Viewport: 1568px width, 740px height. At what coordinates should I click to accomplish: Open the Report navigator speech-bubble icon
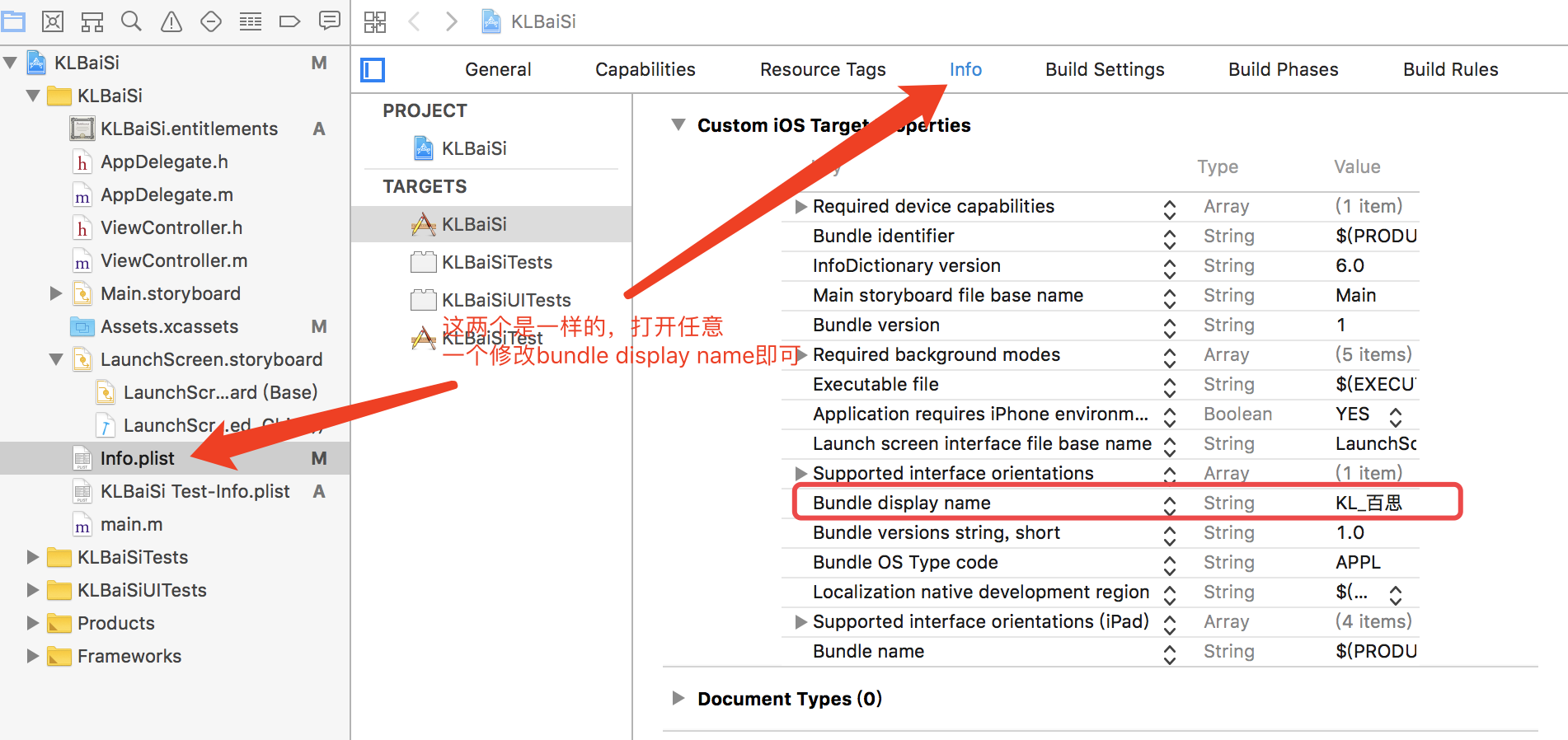(330, 21)
